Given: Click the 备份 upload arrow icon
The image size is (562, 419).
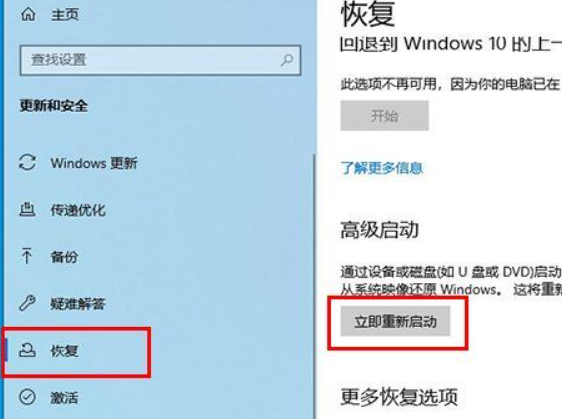Looking at the screenshot, I should (27, 256).
